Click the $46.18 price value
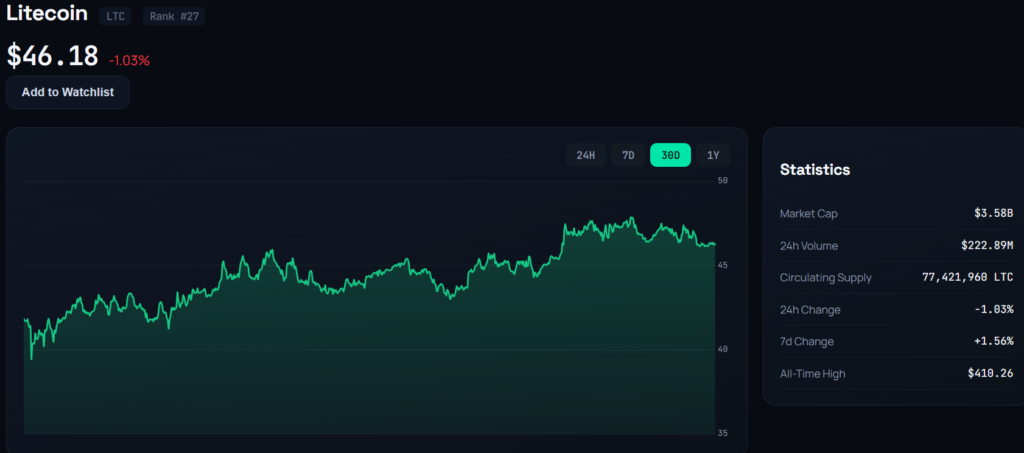 [x=53, y=56]
